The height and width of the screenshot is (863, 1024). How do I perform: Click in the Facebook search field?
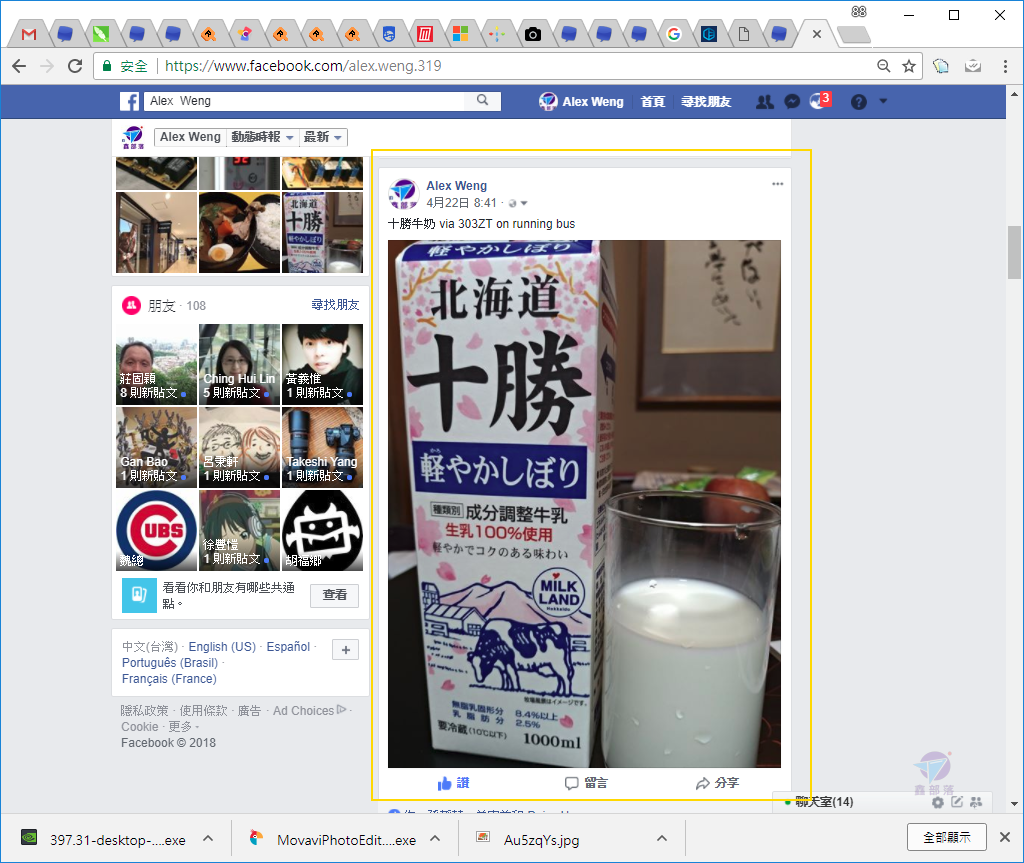304,101
